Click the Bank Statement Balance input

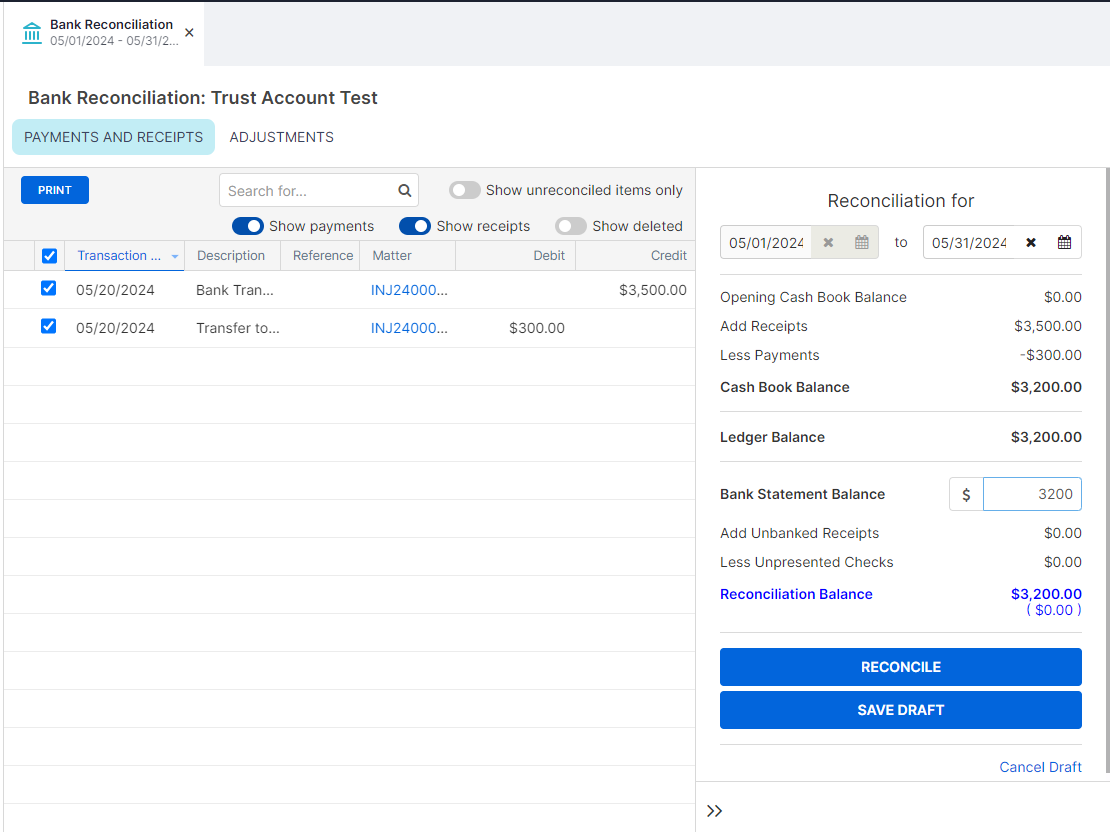coord(1031,494)
